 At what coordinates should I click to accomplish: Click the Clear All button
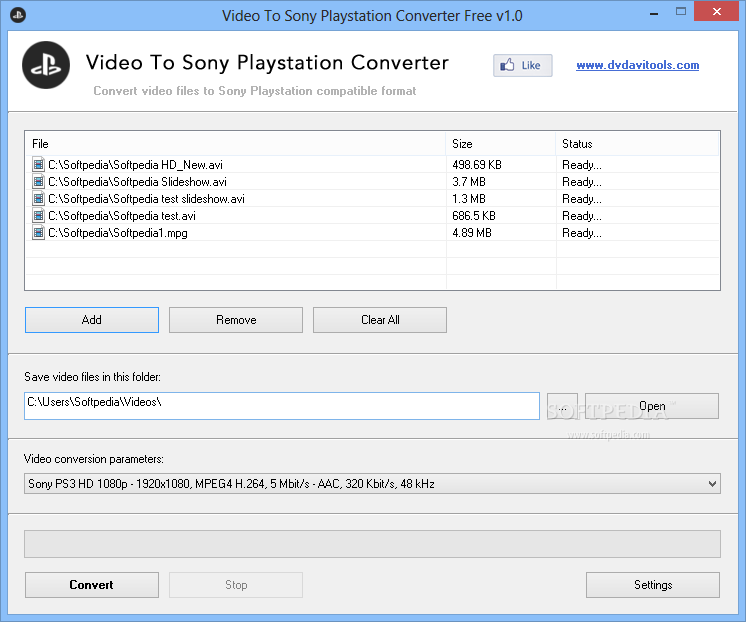380,320
